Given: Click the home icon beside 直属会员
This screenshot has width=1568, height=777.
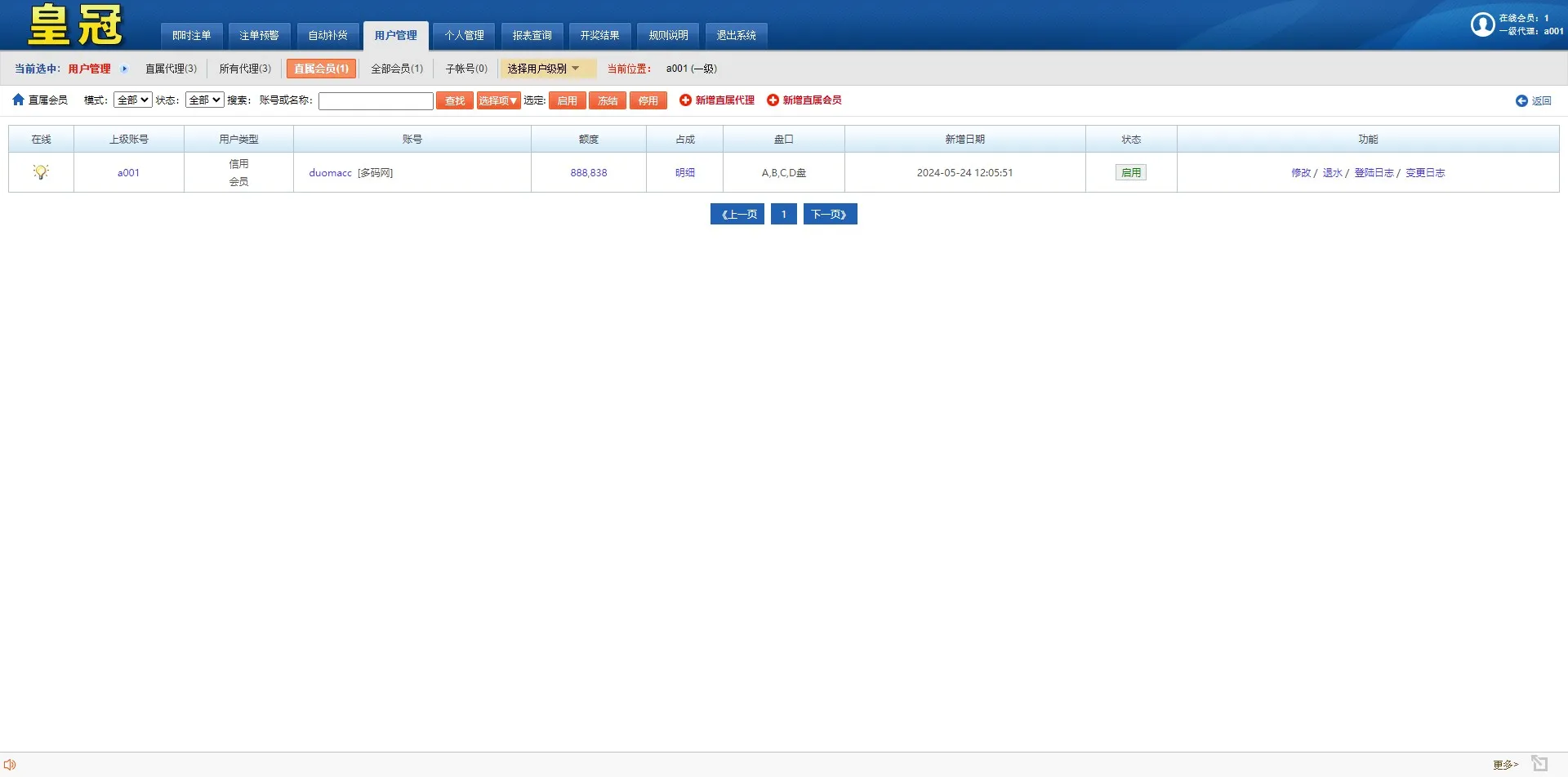Looking at the screenshot, I should click(x=18, y=100).
